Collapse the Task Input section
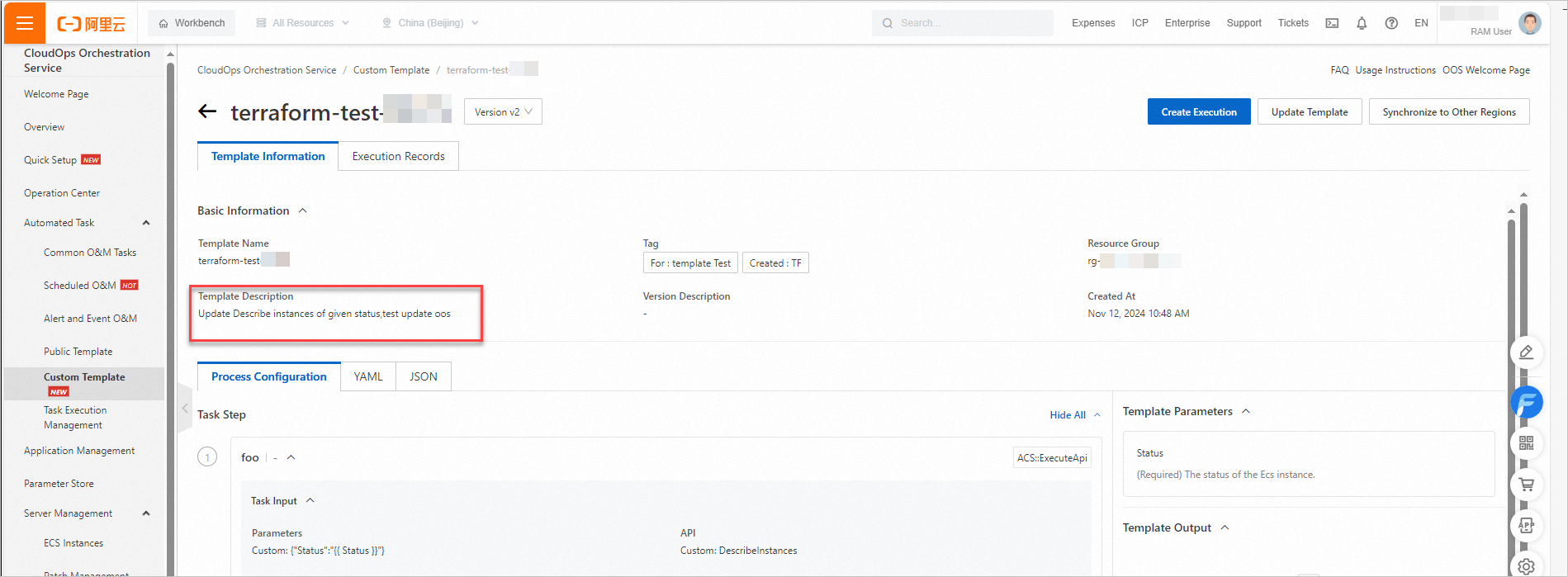Screen dimensions: 1568x577 point(310,500)
